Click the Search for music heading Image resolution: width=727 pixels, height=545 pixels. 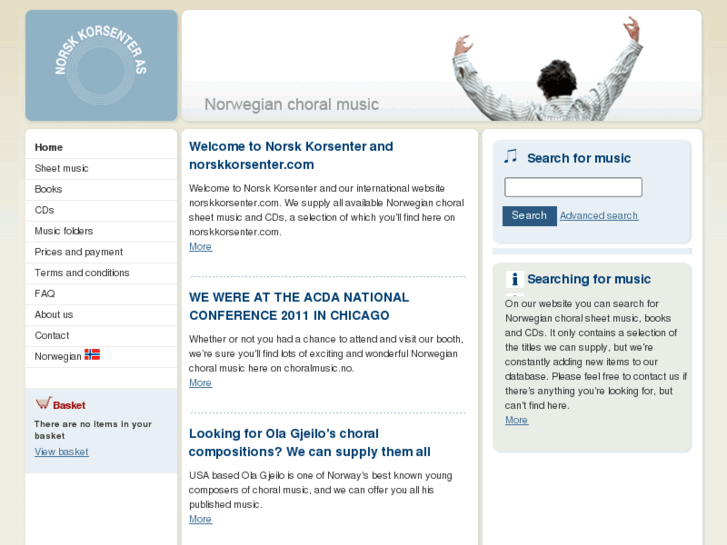579,158
